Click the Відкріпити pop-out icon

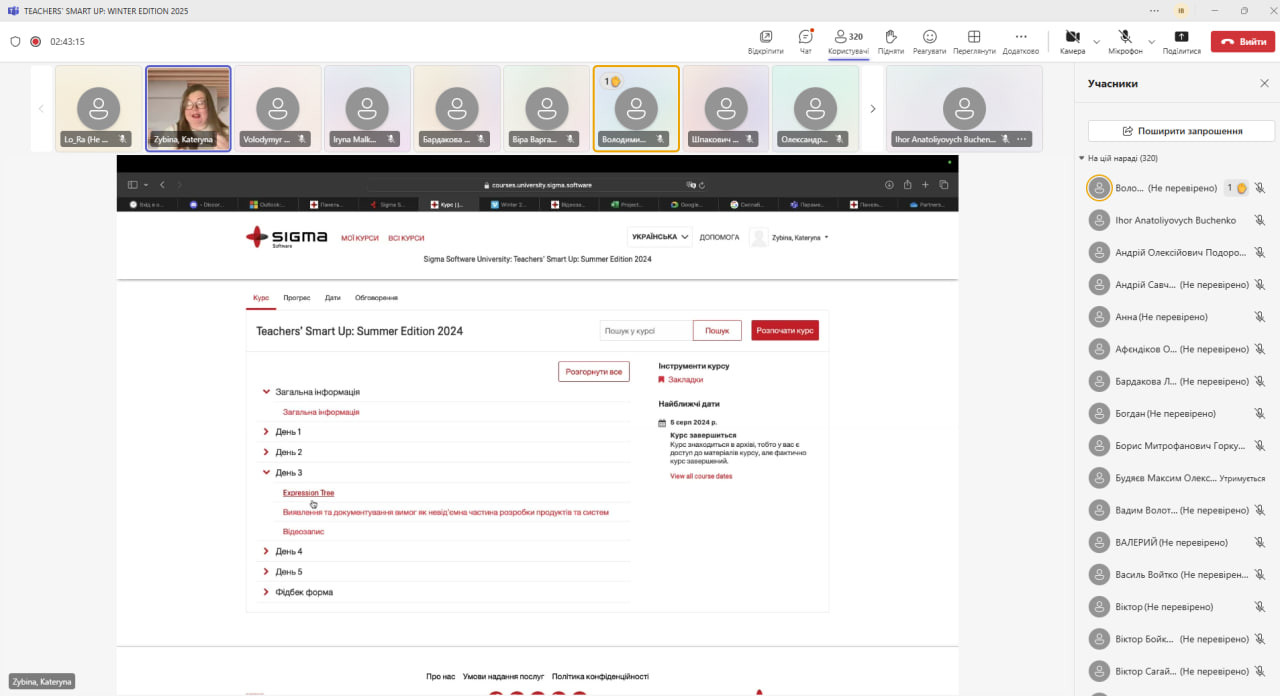pos(765,41)
